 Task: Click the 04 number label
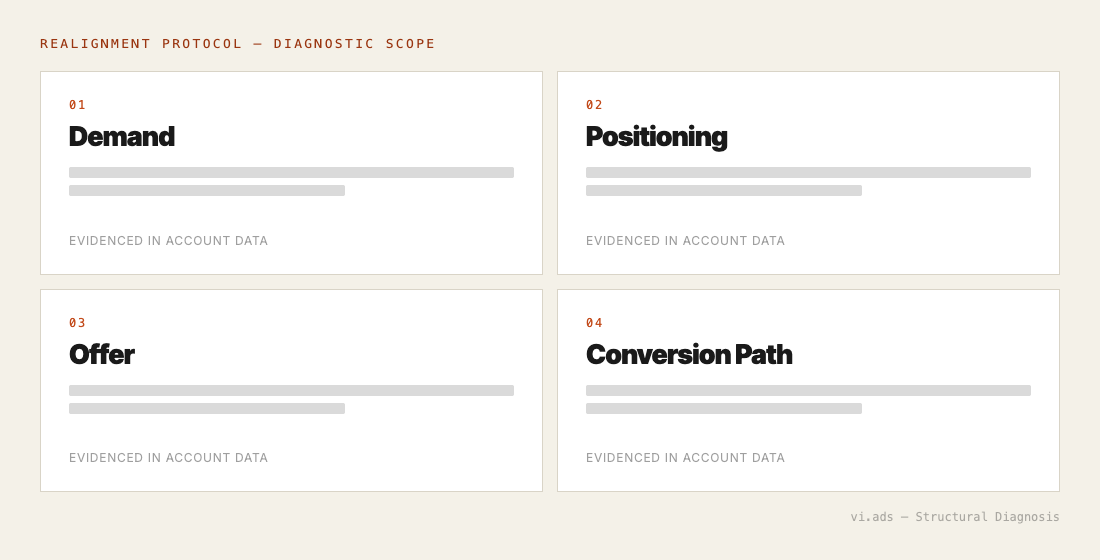594,323
